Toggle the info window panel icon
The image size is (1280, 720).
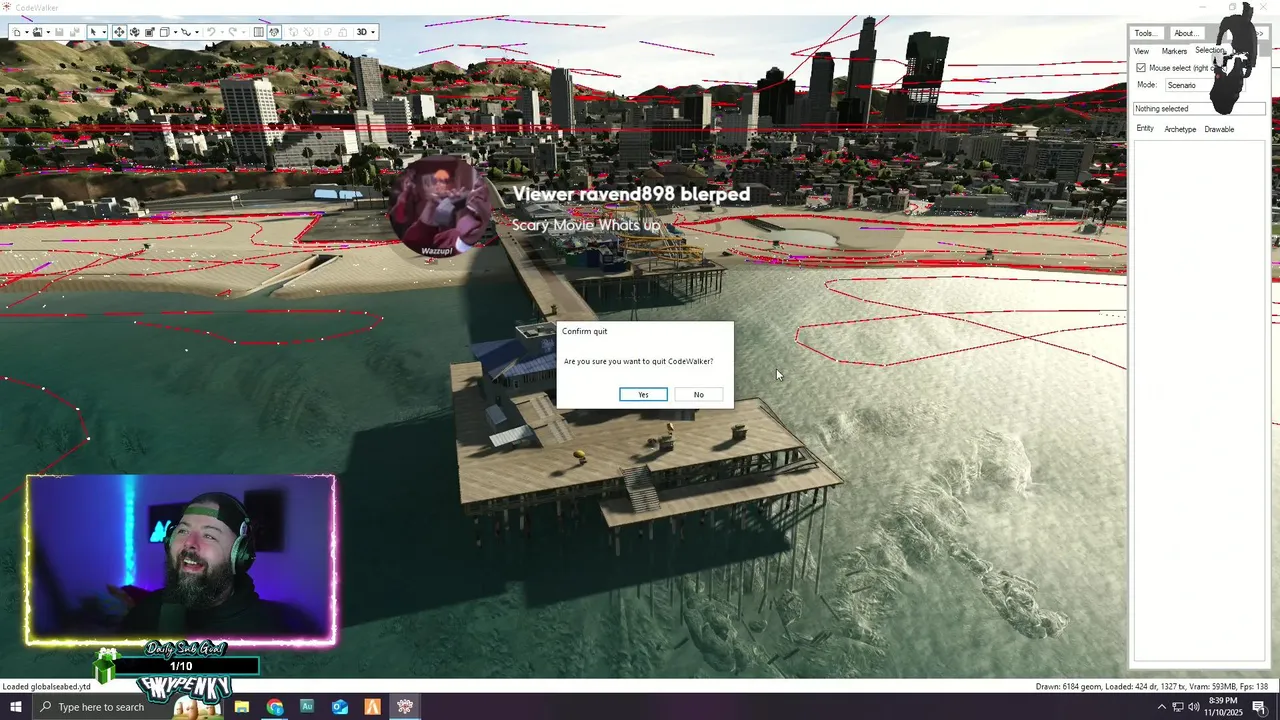pyautogui.click(x=258, y=32)
